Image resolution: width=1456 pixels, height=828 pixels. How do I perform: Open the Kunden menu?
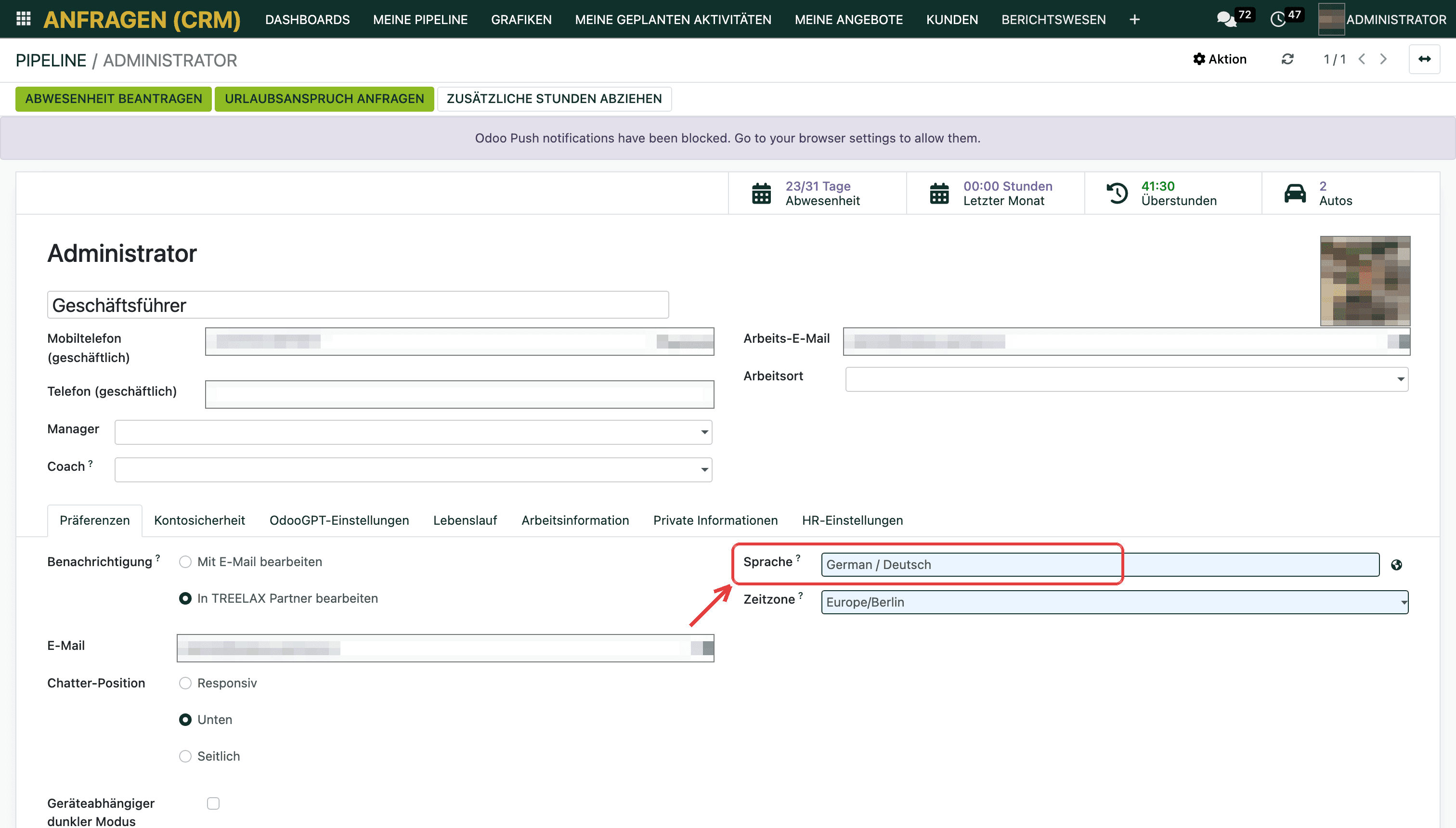(x=952, y=20)
